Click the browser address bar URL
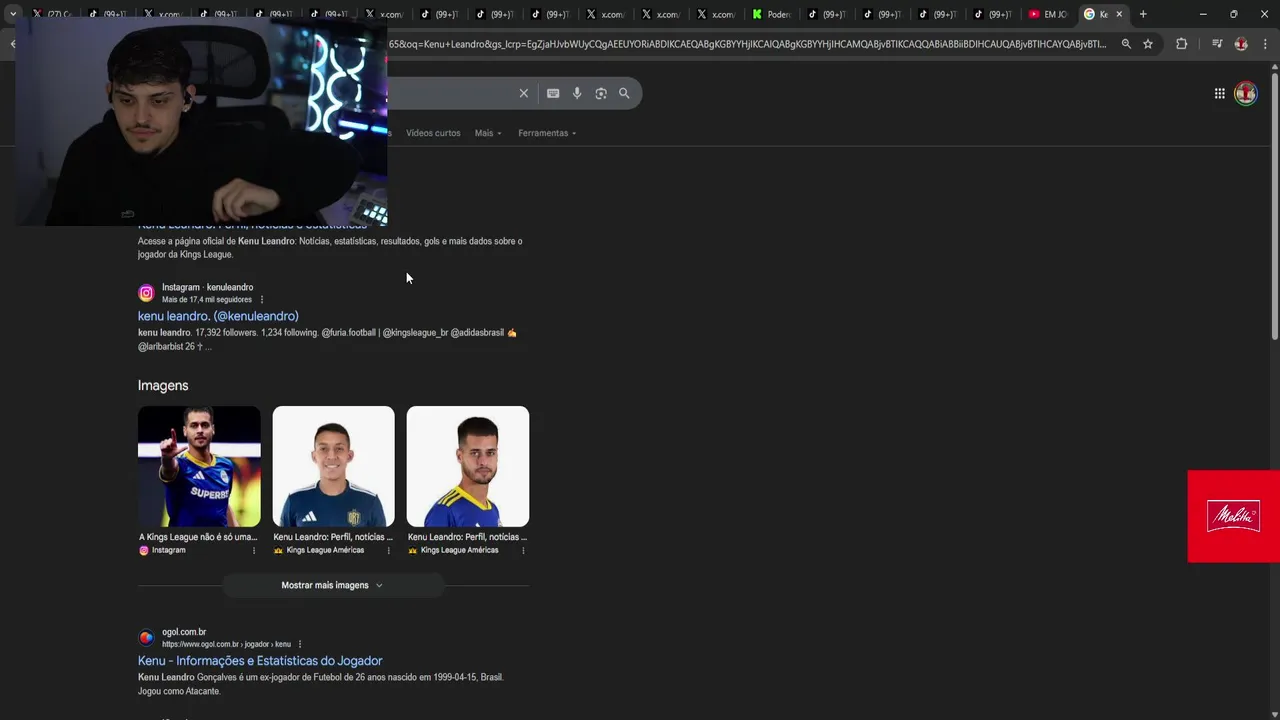 click(747, 44)
